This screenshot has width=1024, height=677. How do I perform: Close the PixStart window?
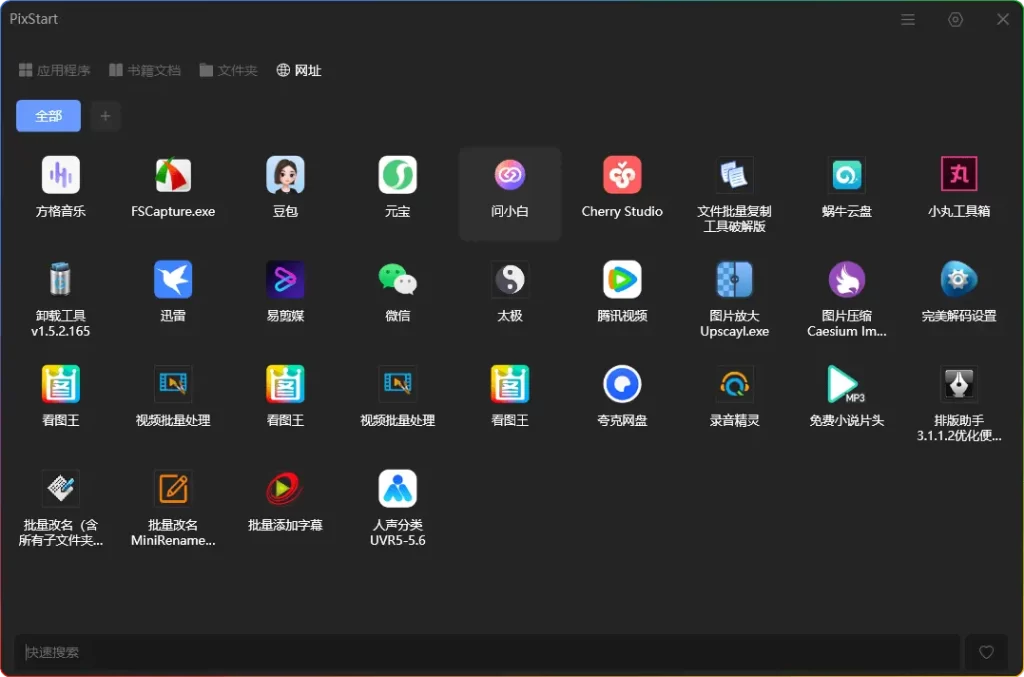click(x=1003, y=20)
